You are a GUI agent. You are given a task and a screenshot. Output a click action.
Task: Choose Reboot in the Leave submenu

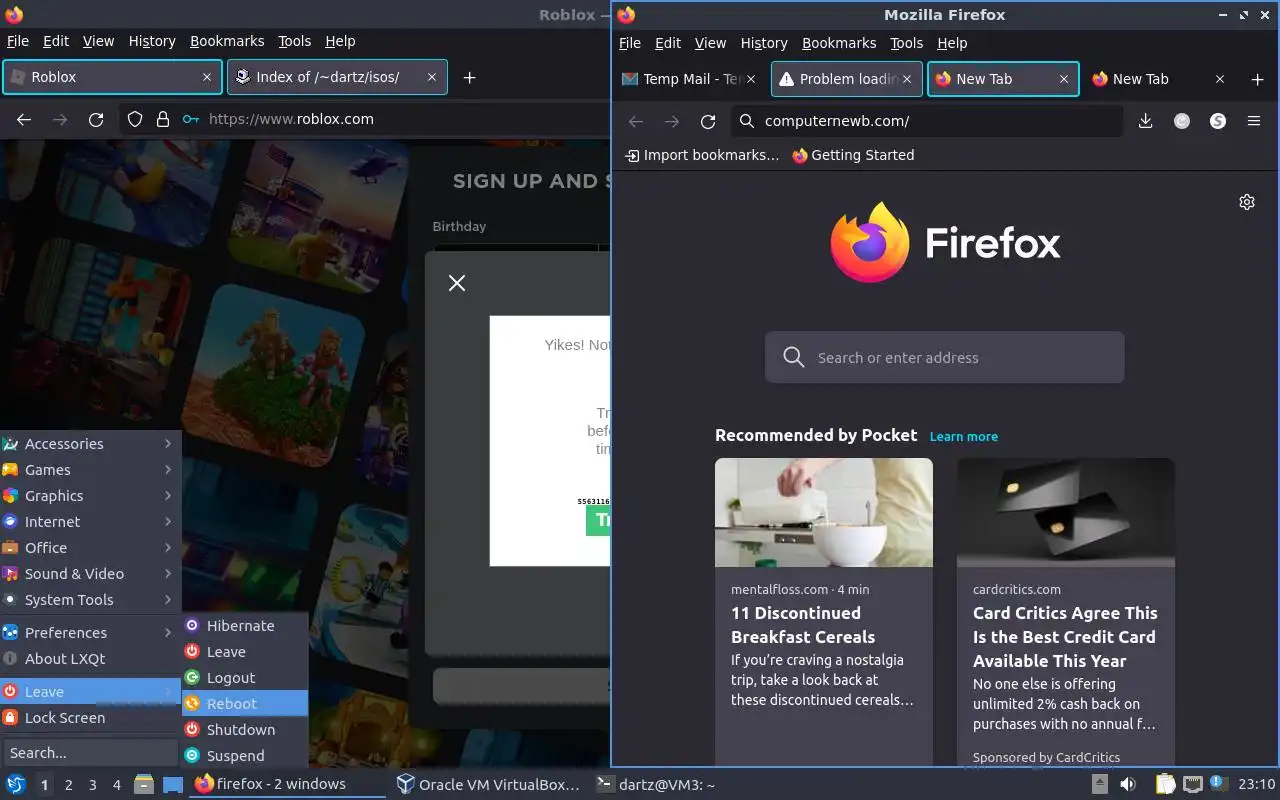245,703
